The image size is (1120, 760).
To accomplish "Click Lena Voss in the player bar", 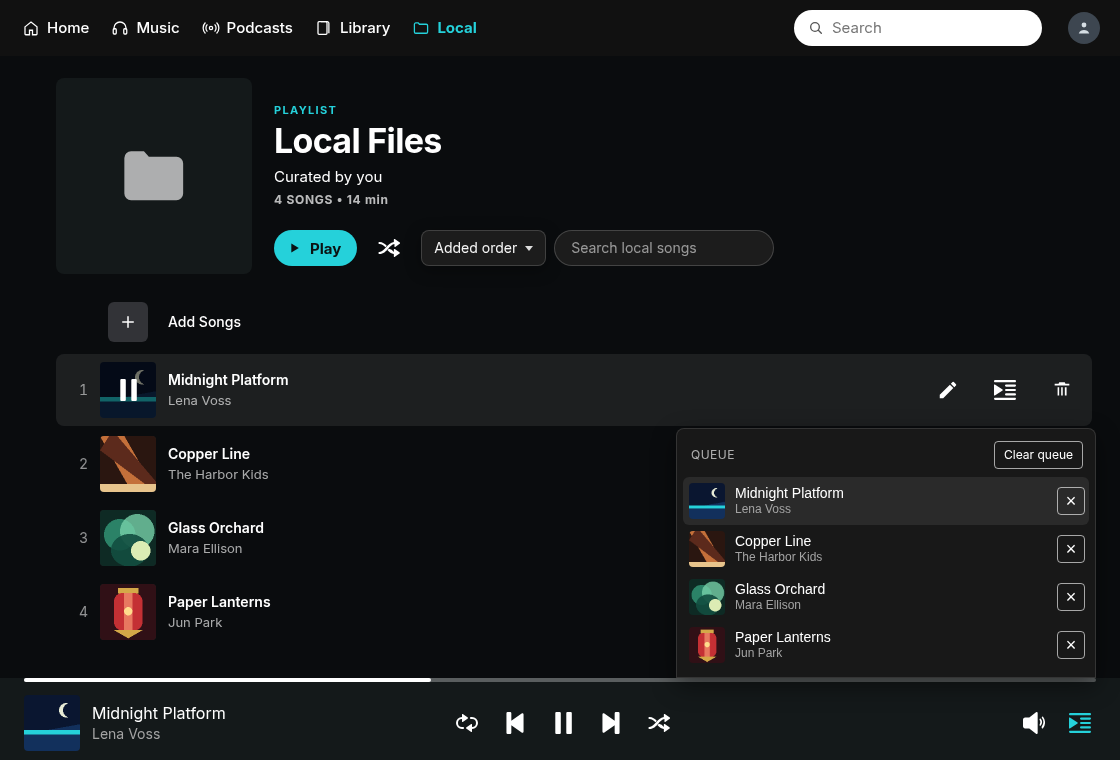I will tap(126, 734).
